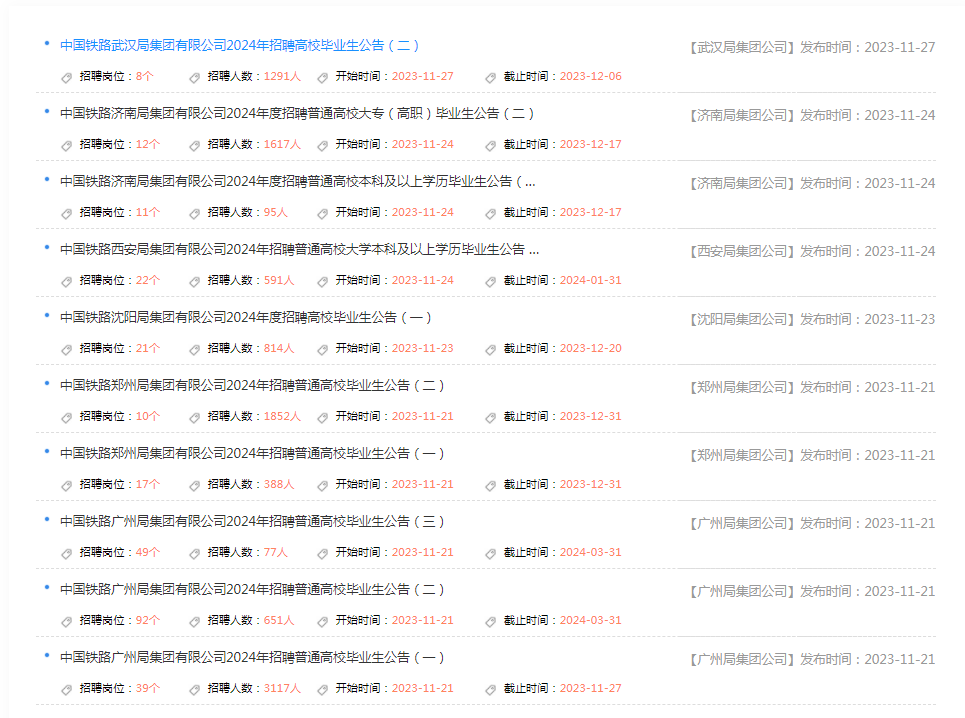Open the Zhengzhou bureau recruitment notice (二)
This screenshot has width=965, height=718.
(252, 386)
